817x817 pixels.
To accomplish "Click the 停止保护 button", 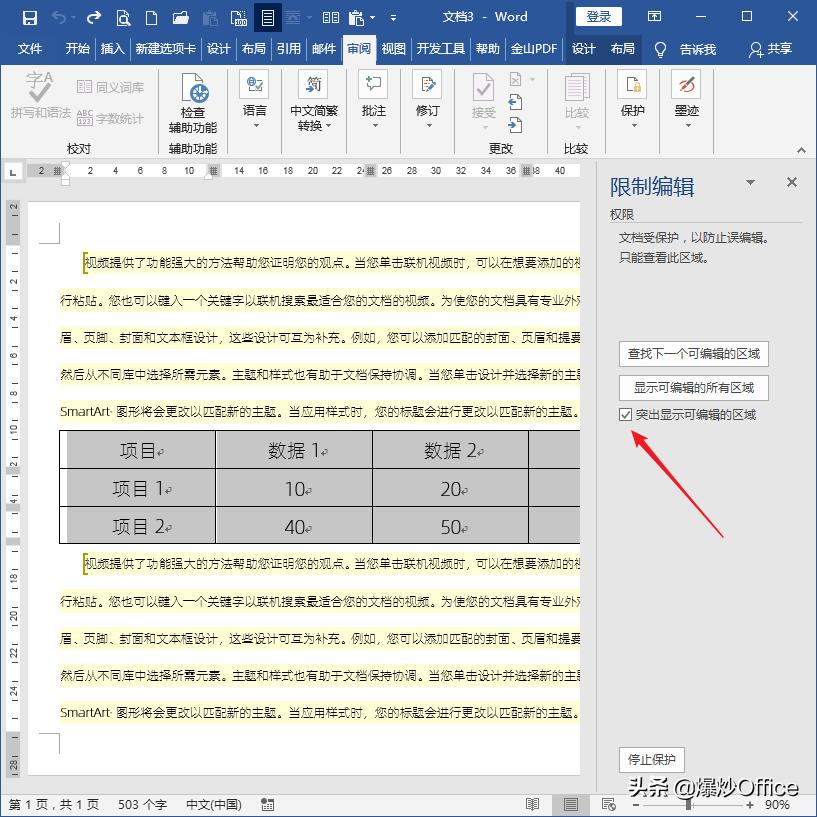I will tap(651, 759).
